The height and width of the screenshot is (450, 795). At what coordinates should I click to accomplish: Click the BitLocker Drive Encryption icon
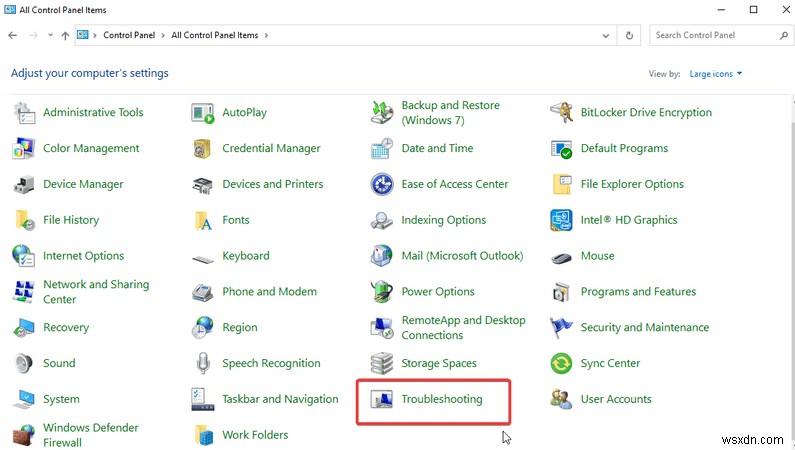[561, 112]
